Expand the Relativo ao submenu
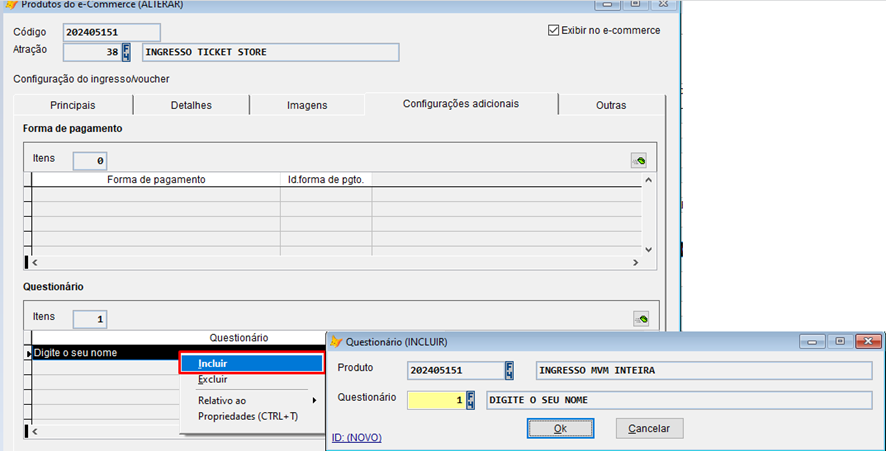 [252, 400]
